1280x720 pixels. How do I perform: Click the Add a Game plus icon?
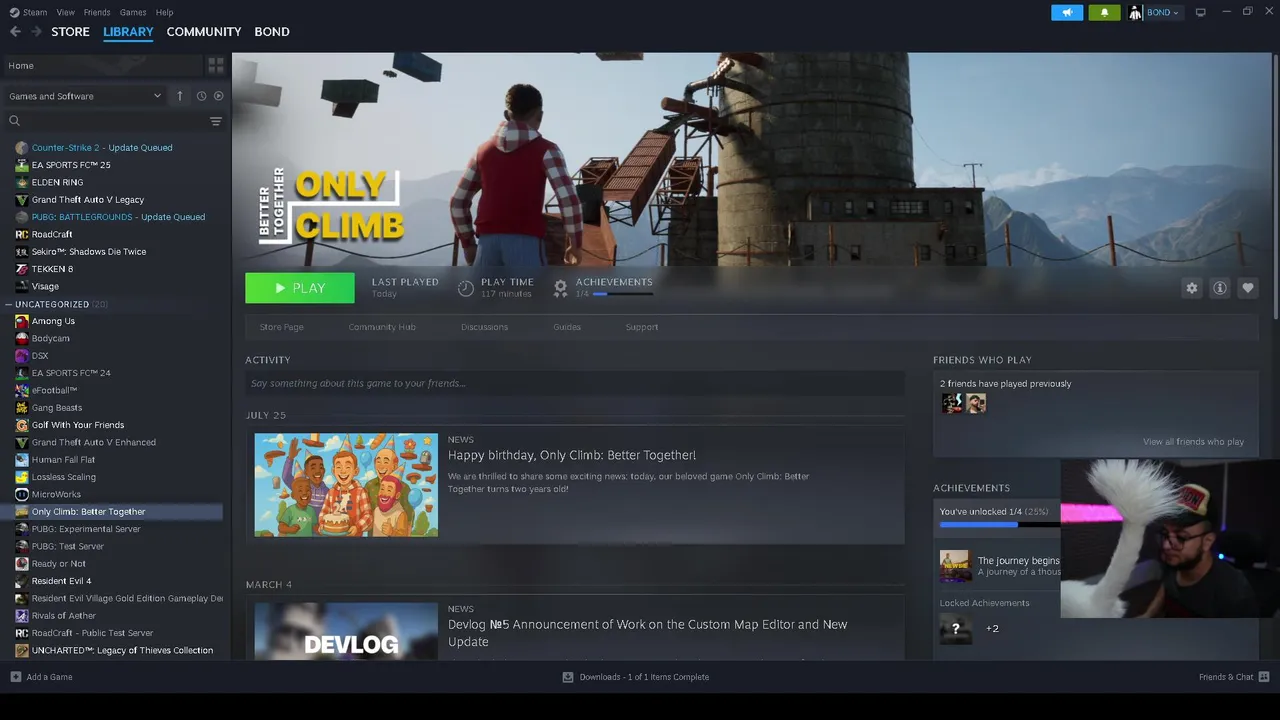pyautogui.click(x=15, y=677)
